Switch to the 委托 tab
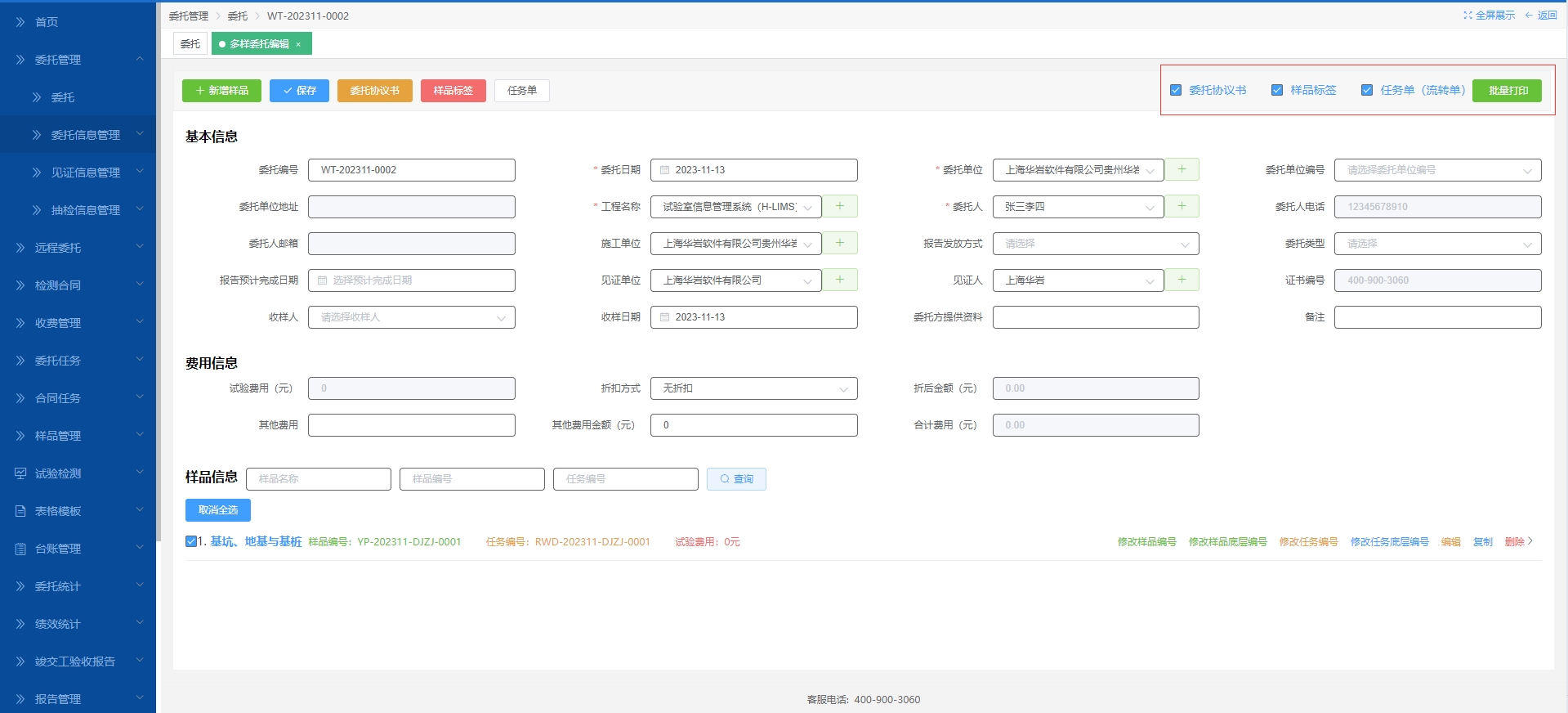Screen dimensions: 1568x713 (x=190, y=44)
